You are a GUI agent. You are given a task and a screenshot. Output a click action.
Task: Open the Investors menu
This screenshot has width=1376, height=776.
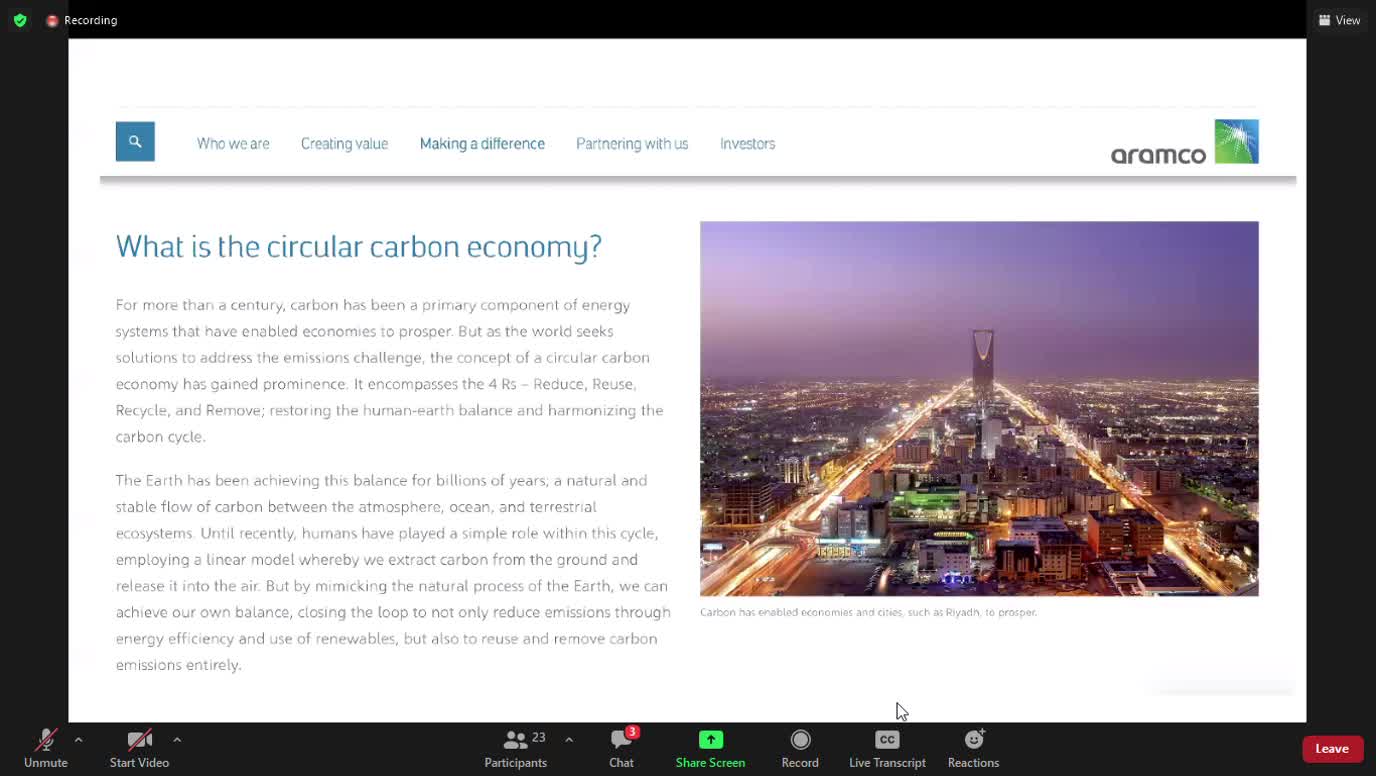(x=748, y=144)
